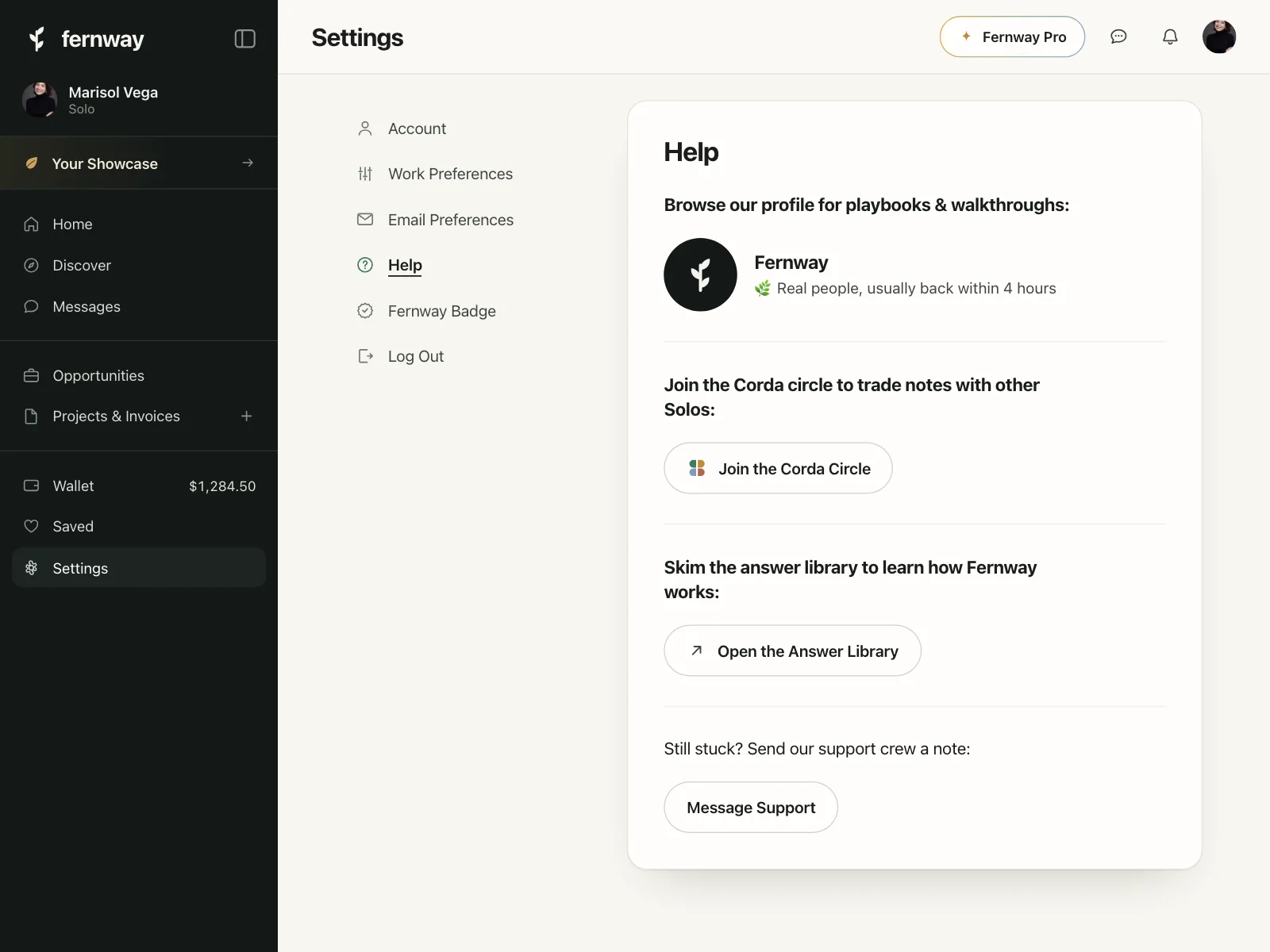Click Email Preferences envelope icon
The height and width of the screenshot is (952, 1270).
click(365, 220)
